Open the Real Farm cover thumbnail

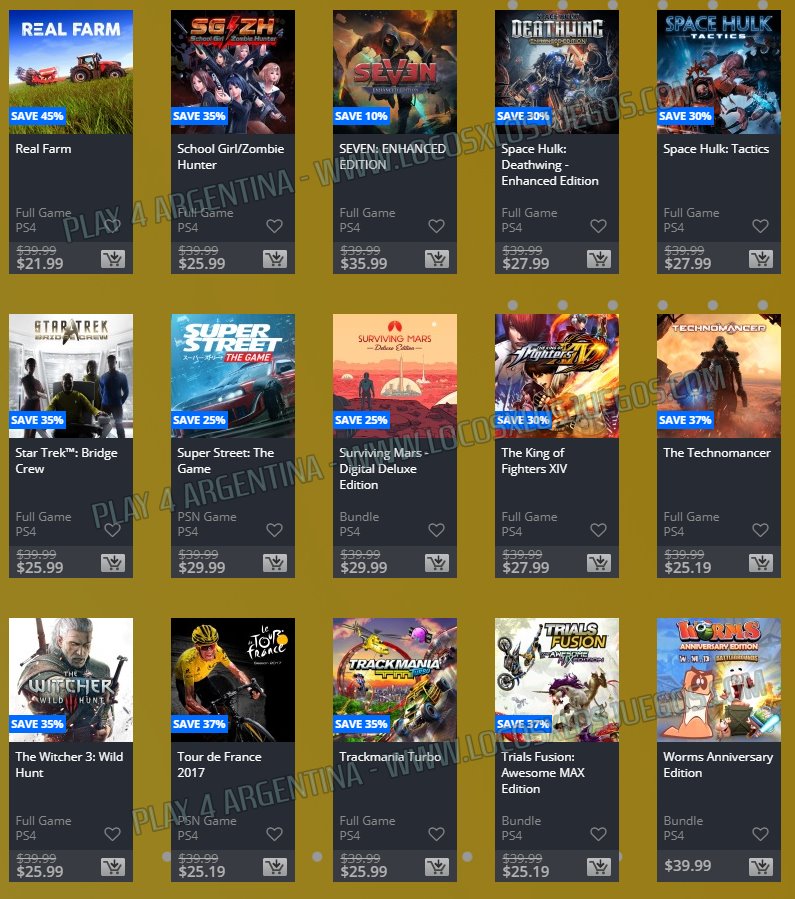(x=71, y=72)
